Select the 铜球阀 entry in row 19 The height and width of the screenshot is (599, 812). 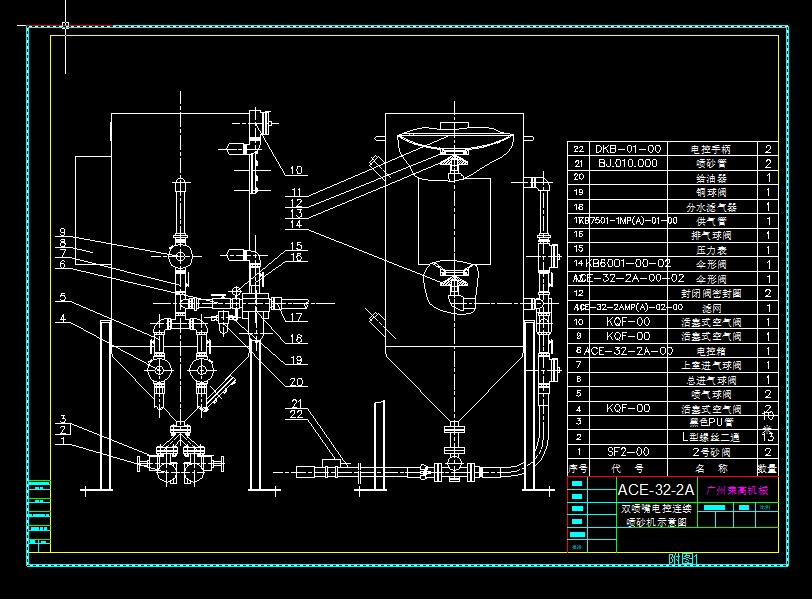click(x=711, y=193)
